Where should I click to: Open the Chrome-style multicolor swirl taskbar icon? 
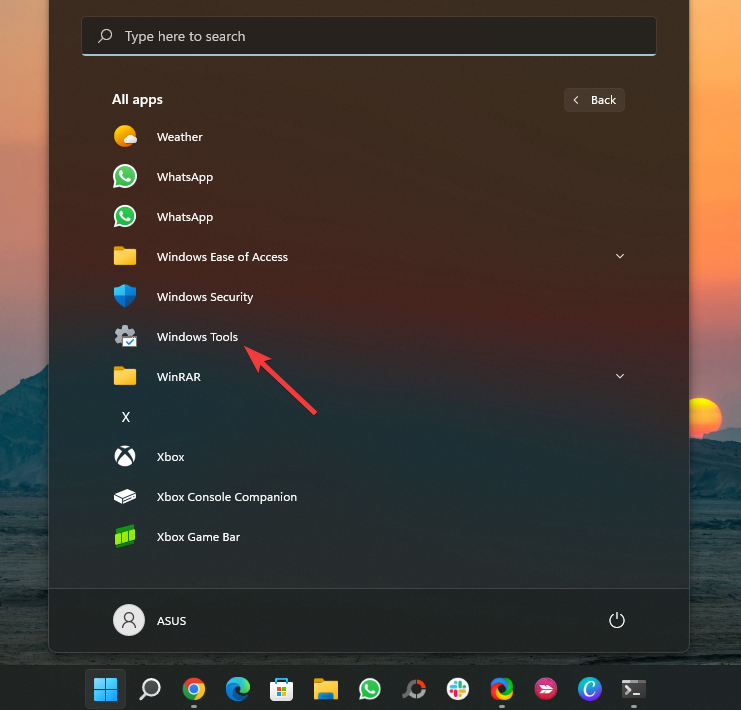click(501, 689)
